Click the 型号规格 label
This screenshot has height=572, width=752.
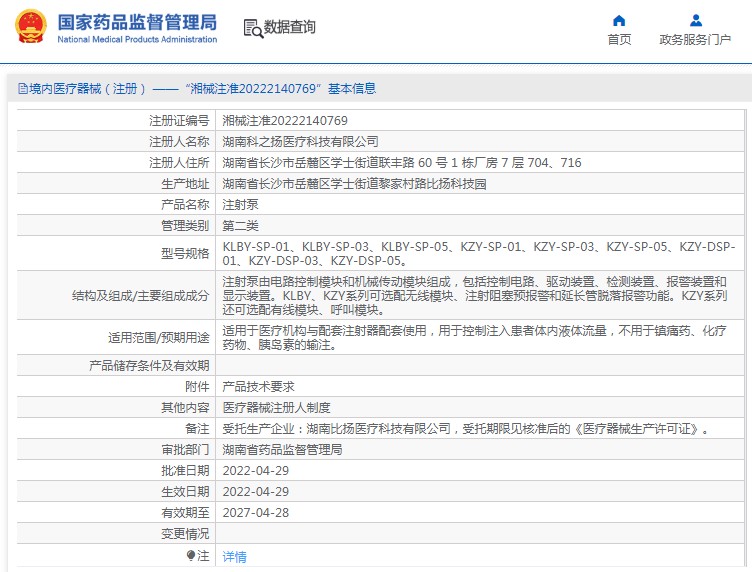(185, 254)
